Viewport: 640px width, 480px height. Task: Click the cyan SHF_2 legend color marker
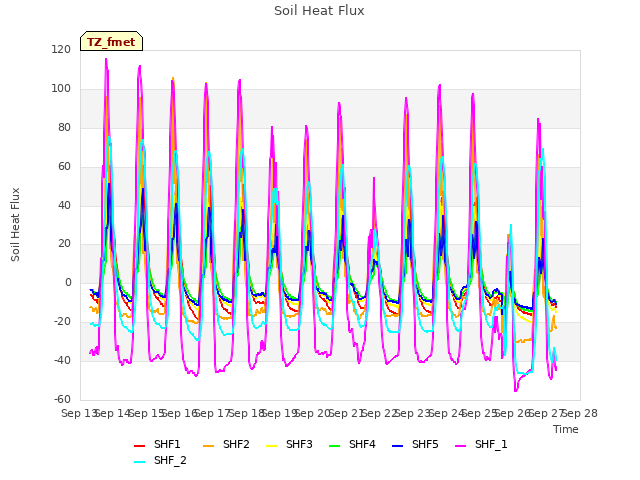pyautogui.click(x=140, y=462)
